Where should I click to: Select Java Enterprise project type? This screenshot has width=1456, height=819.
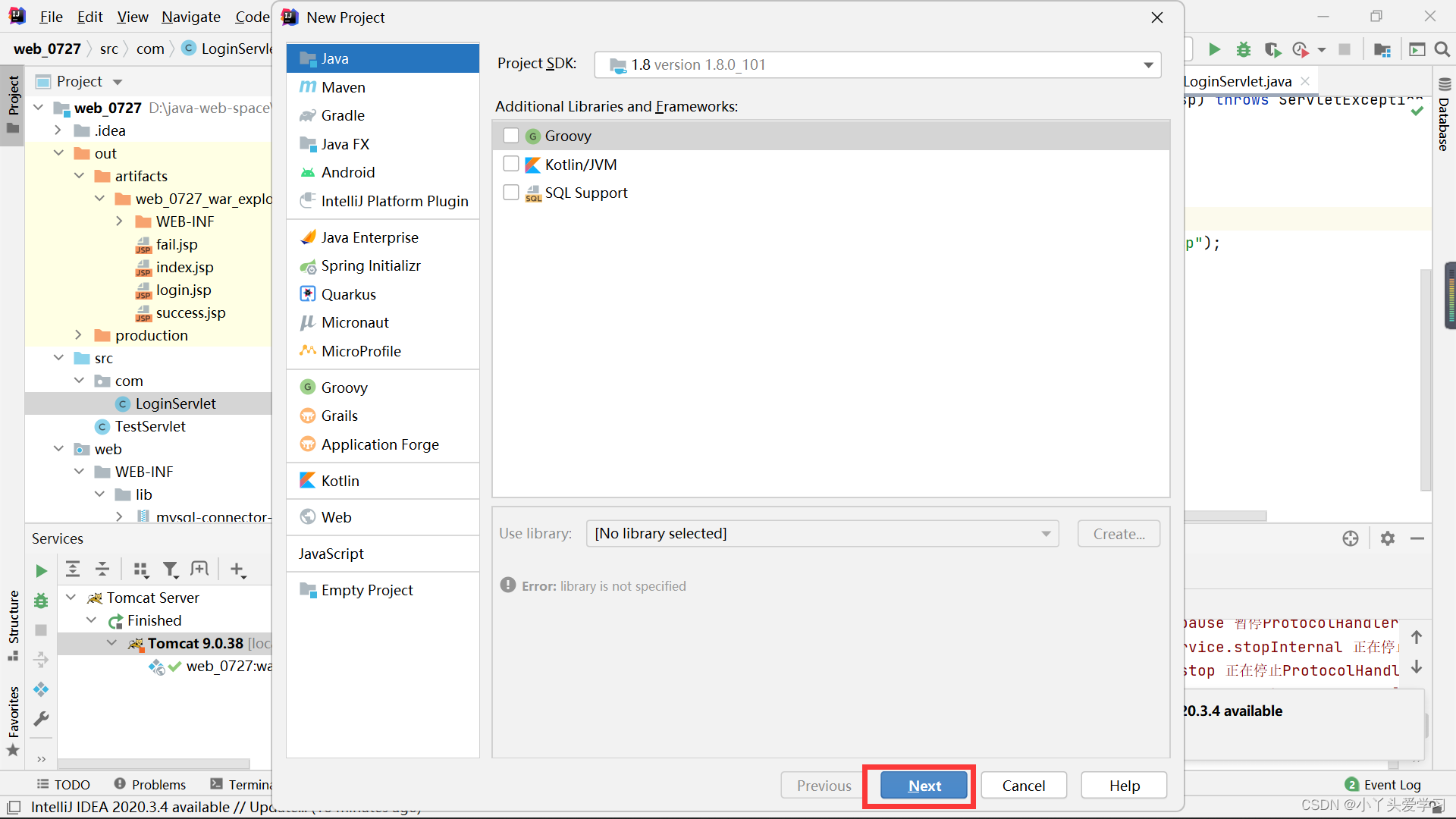383,237
